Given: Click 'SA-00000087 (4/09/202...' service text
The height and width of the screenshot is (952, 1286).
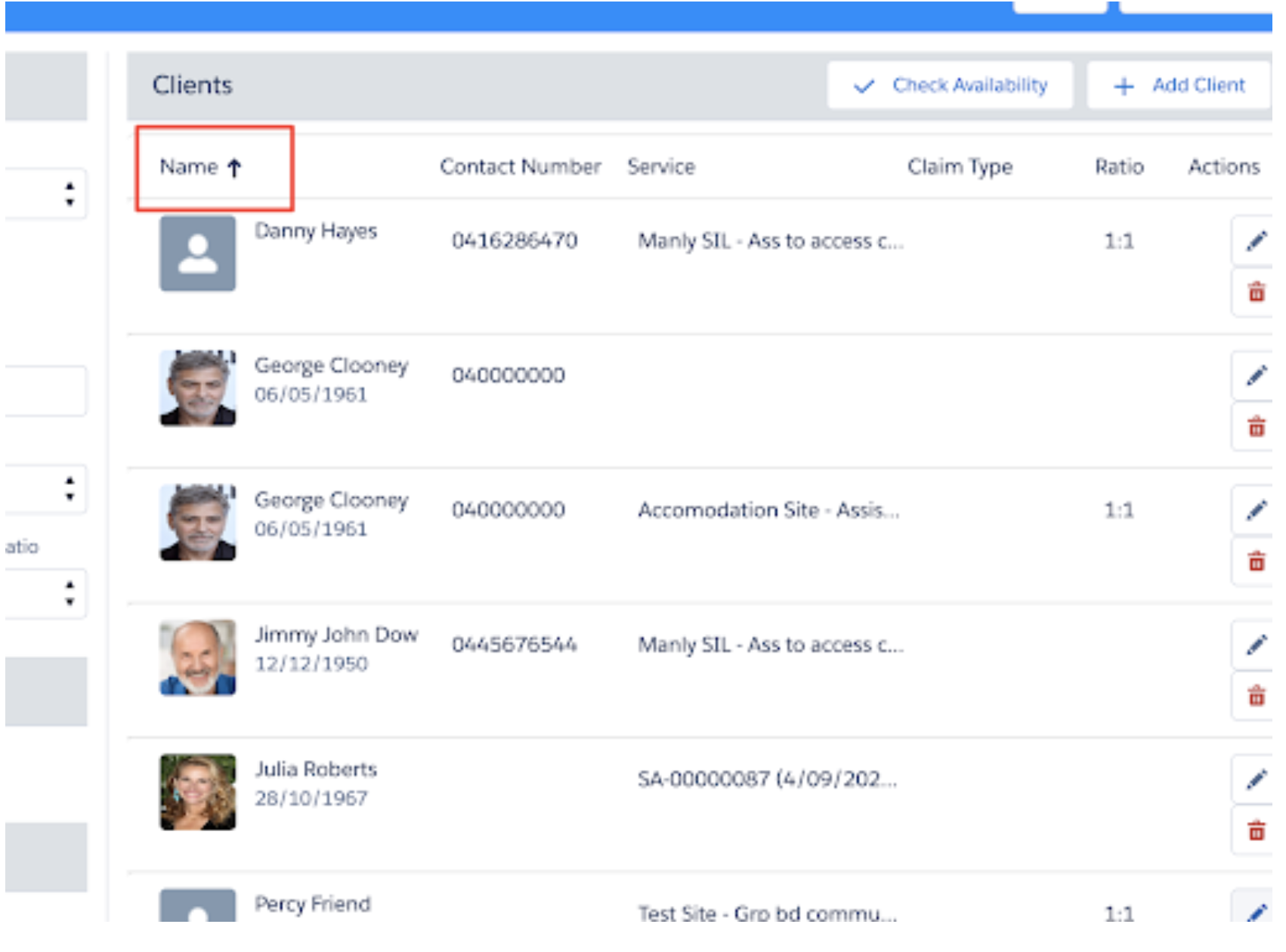Looking at the screenshot, I should pos(768,779).
